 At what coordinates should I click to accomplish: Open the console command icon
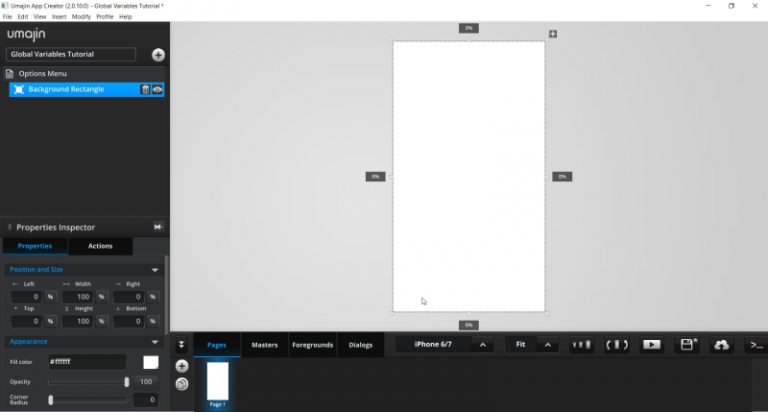pos(755,345)
